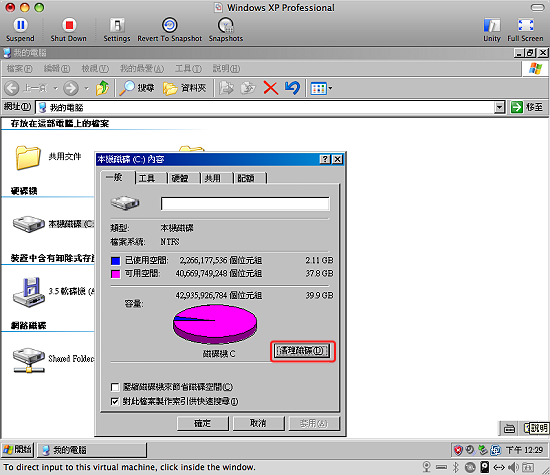The image size is (550, 475).
Task: Click the 確定 OK button
Action: click(x=202, y=423)
